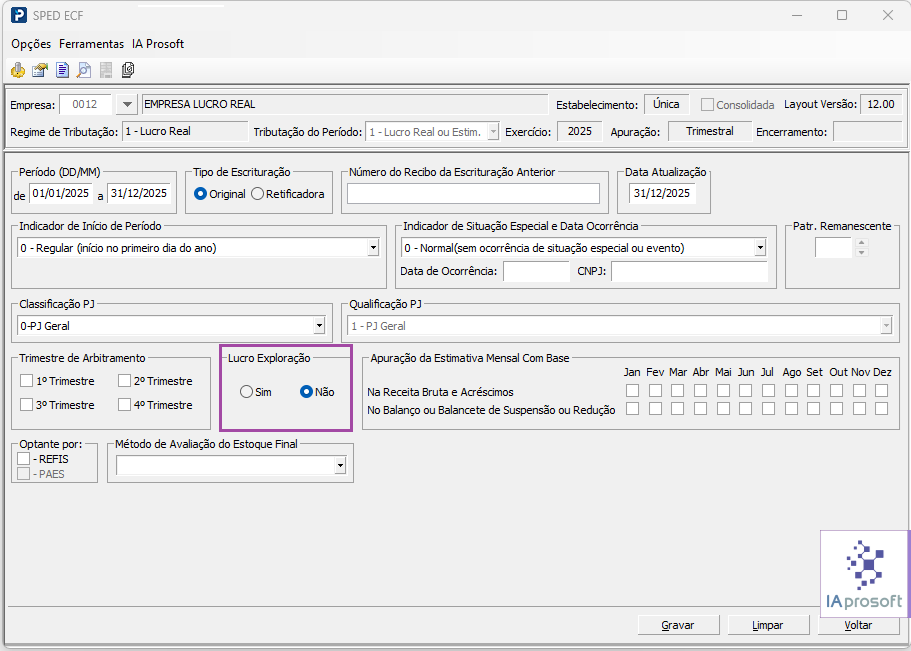The width and height of the screenshot is (911, 651).
Task: Click the magnifier document preview icon
Action: pyautogui.click(x=84, y=70)
